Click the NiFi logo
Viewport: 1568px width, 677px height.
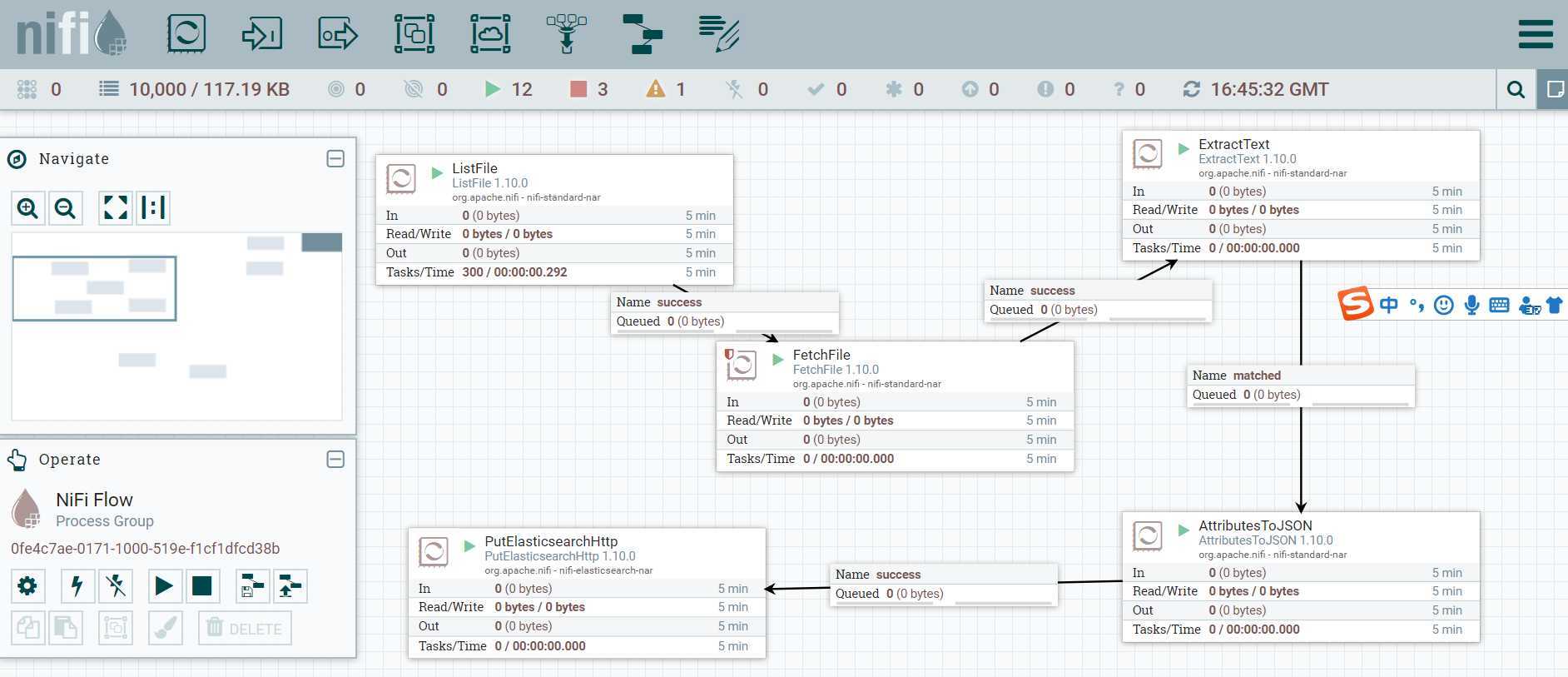tap(72, 34)
